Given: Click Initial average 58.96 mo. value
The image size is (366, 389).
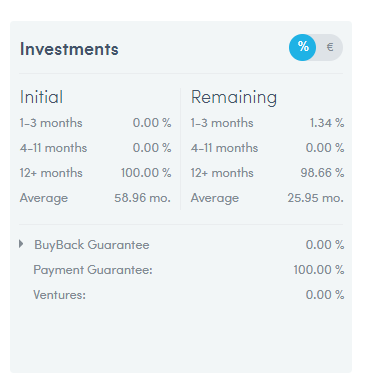Looking at the screenshot, I should click(142, 198).
